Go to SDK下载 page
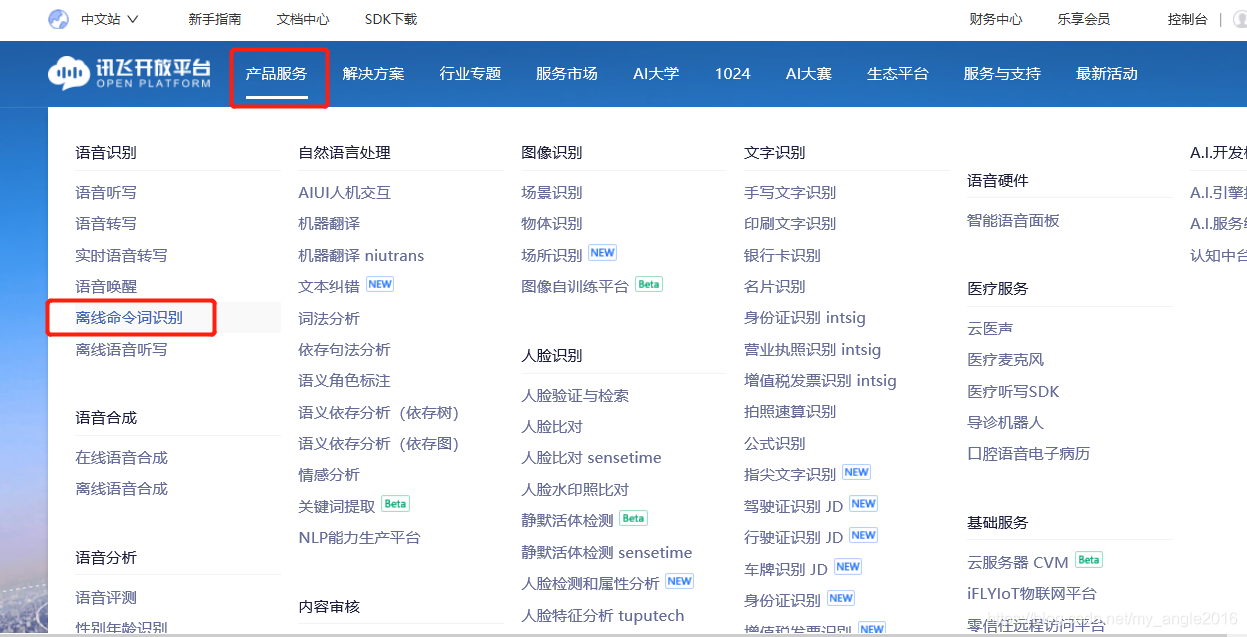 tap(391, 19)
